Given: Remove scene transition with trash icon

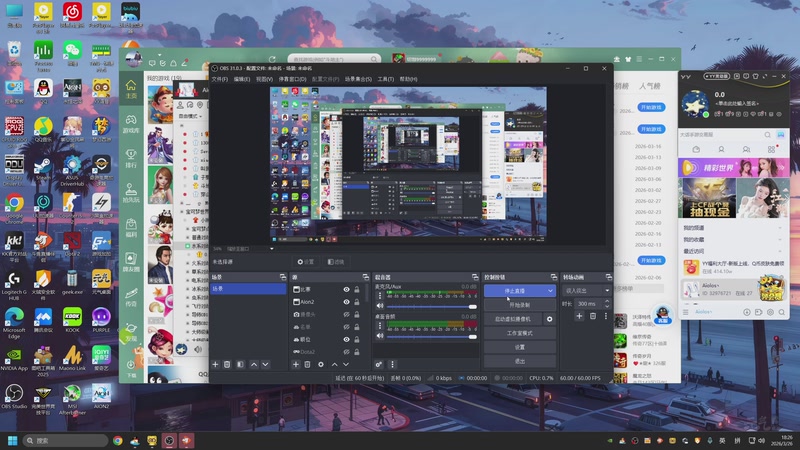Looking at the screenshot, I should 593,316.
